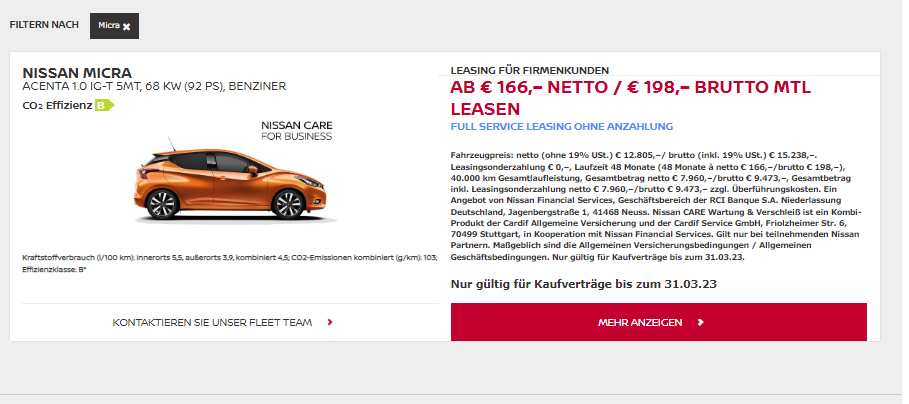Click the green CO2 efficiency B badge
The height and width of the screenshot is (404, 909).
point(105,105)
